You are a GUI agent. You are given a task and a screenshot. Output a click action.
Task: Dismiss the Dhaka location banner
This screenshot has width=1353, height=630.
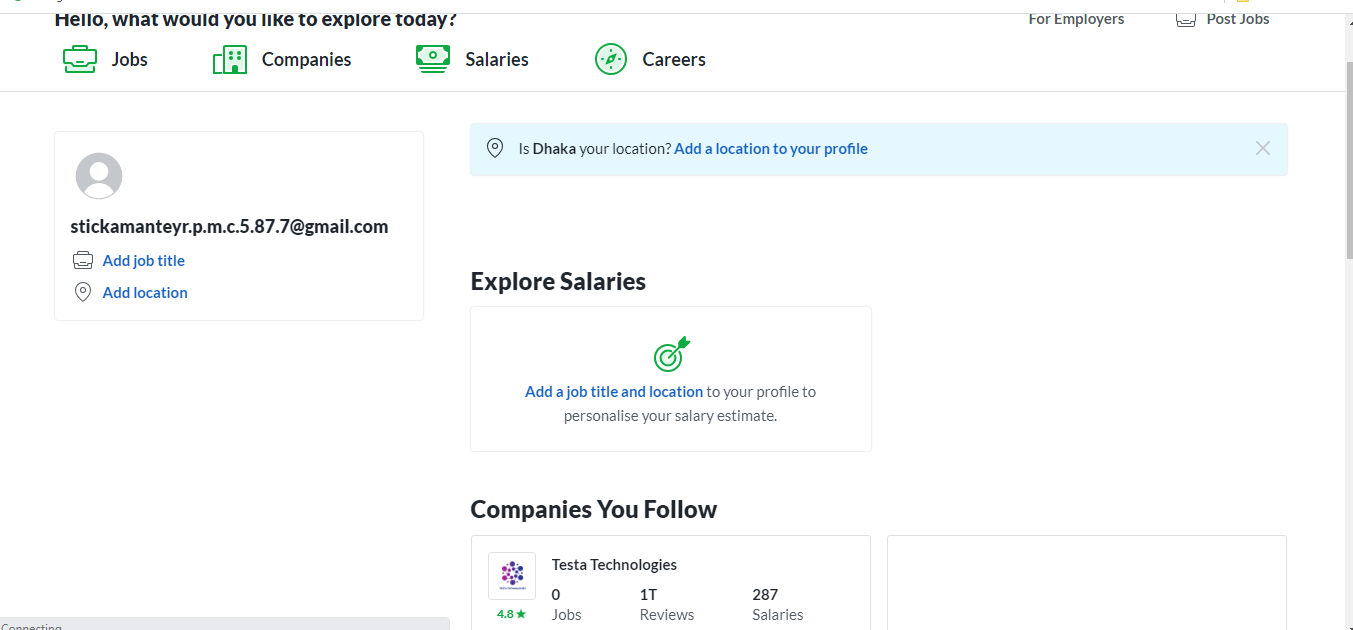(x=1263, y=149)
